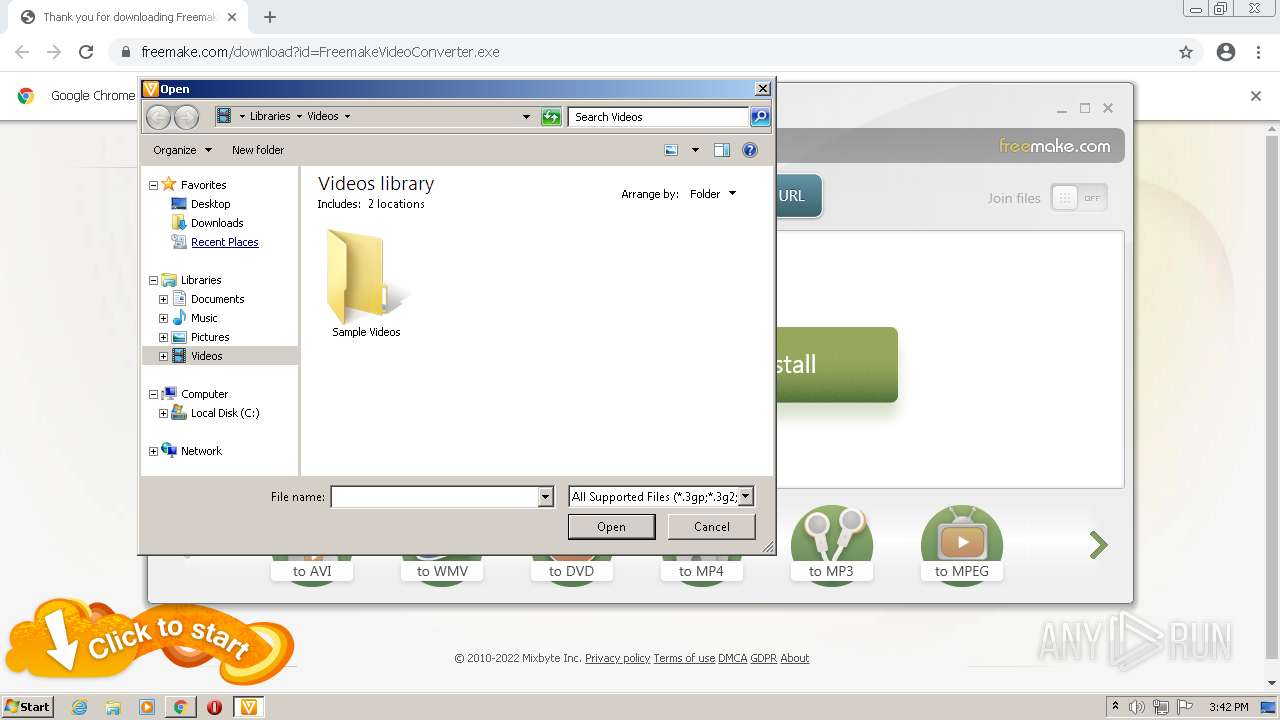Click Videos in the breadcrumb path
The height and width of the screenshot is (720, 1280).
click(322, 116)
